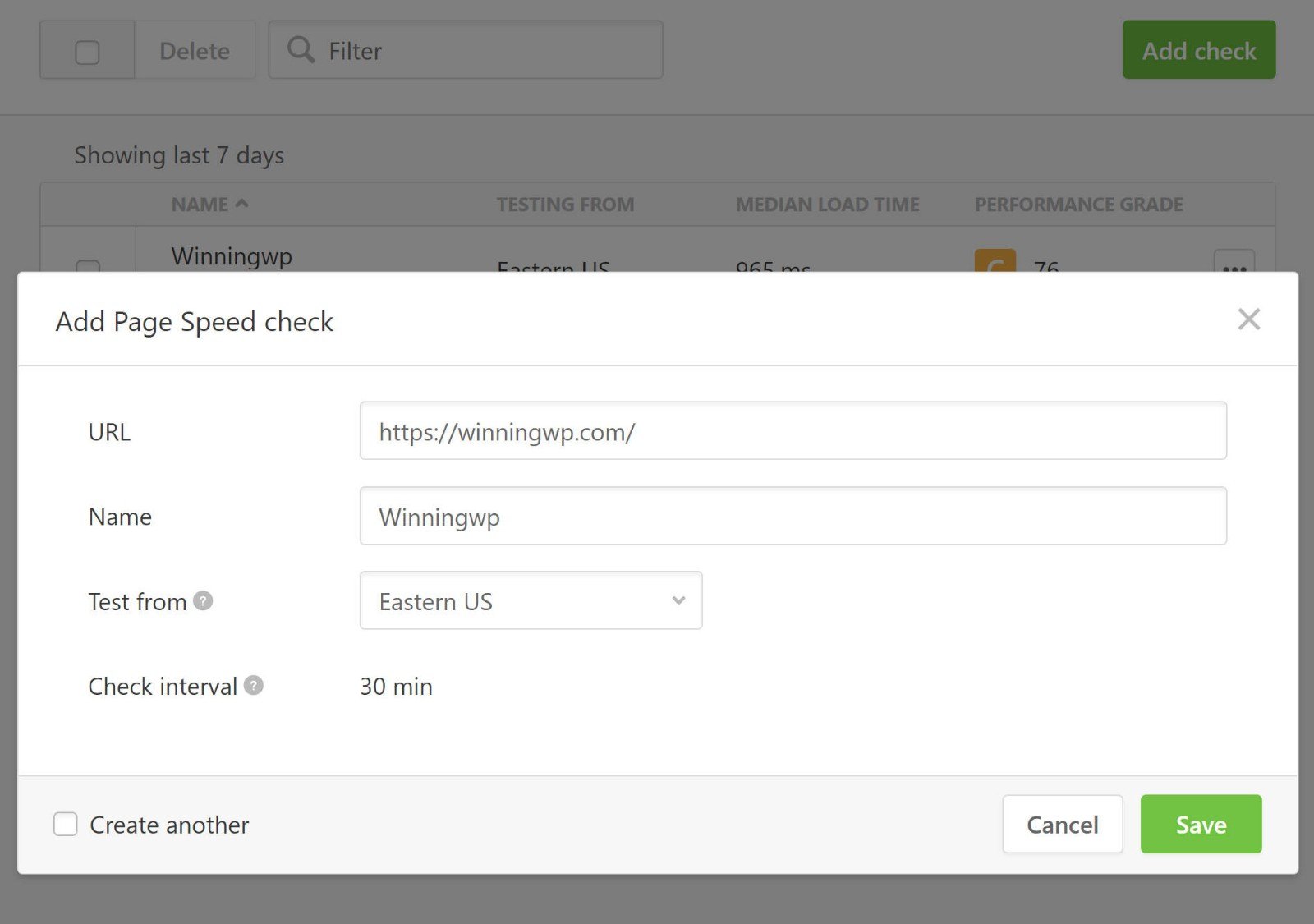Click the 30 min interval value

click(x=396, y=687)
